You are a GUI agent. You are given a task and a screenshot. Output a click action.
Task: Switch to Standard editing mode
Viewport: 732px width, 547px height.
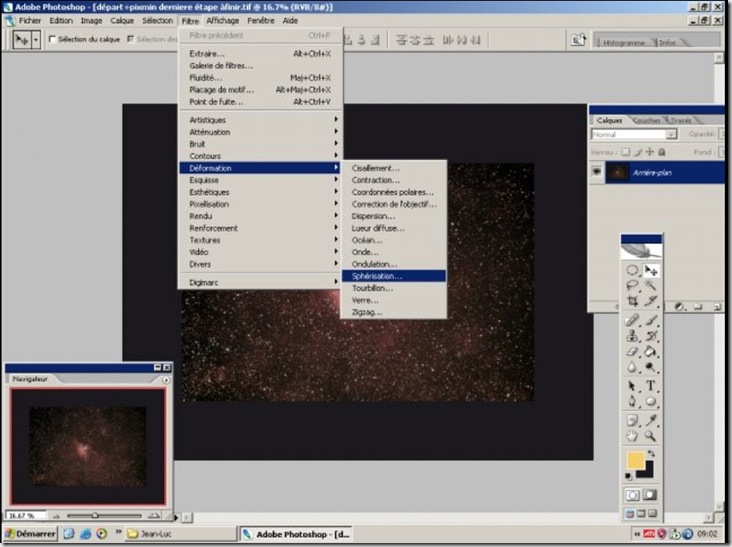pos(633,495)
